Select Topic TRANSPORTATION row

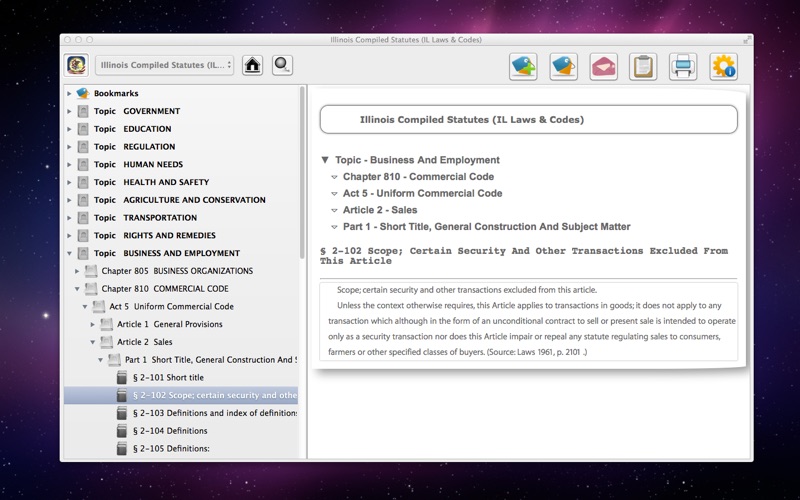(181, 218)
